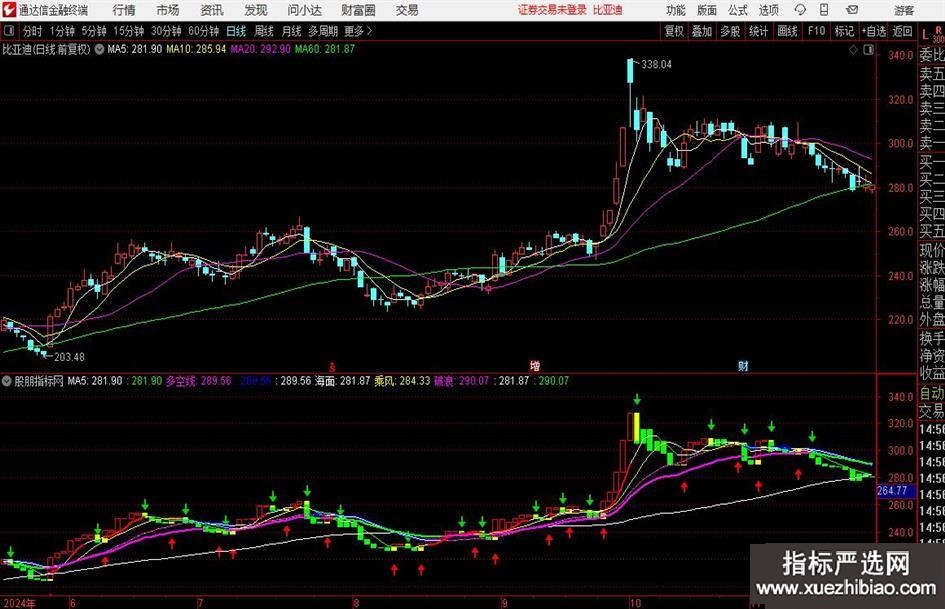Click the MA60: 281.87 label
945x609 pixels.
tap(325, 49)
